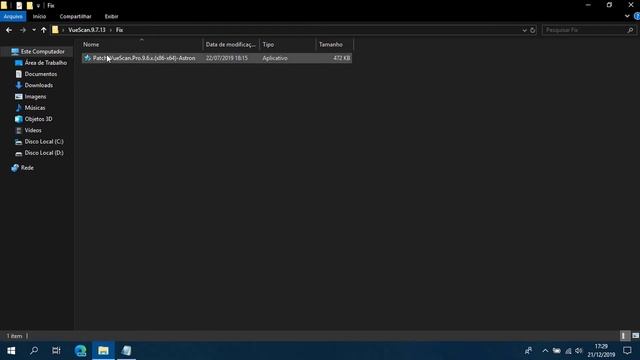640x360 pixels.
Task: Switch to details view layout icon
Action: click(x=624, y=336)
